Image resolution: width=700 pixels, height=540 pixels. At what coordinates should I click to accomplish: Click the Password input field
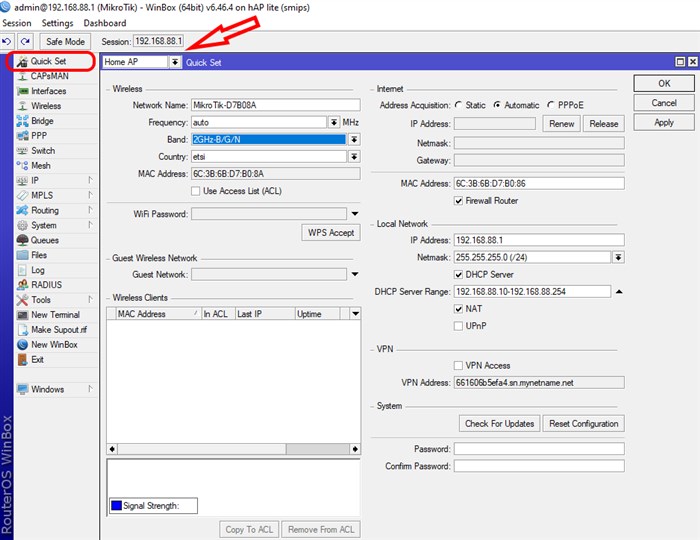coord(539,449)
